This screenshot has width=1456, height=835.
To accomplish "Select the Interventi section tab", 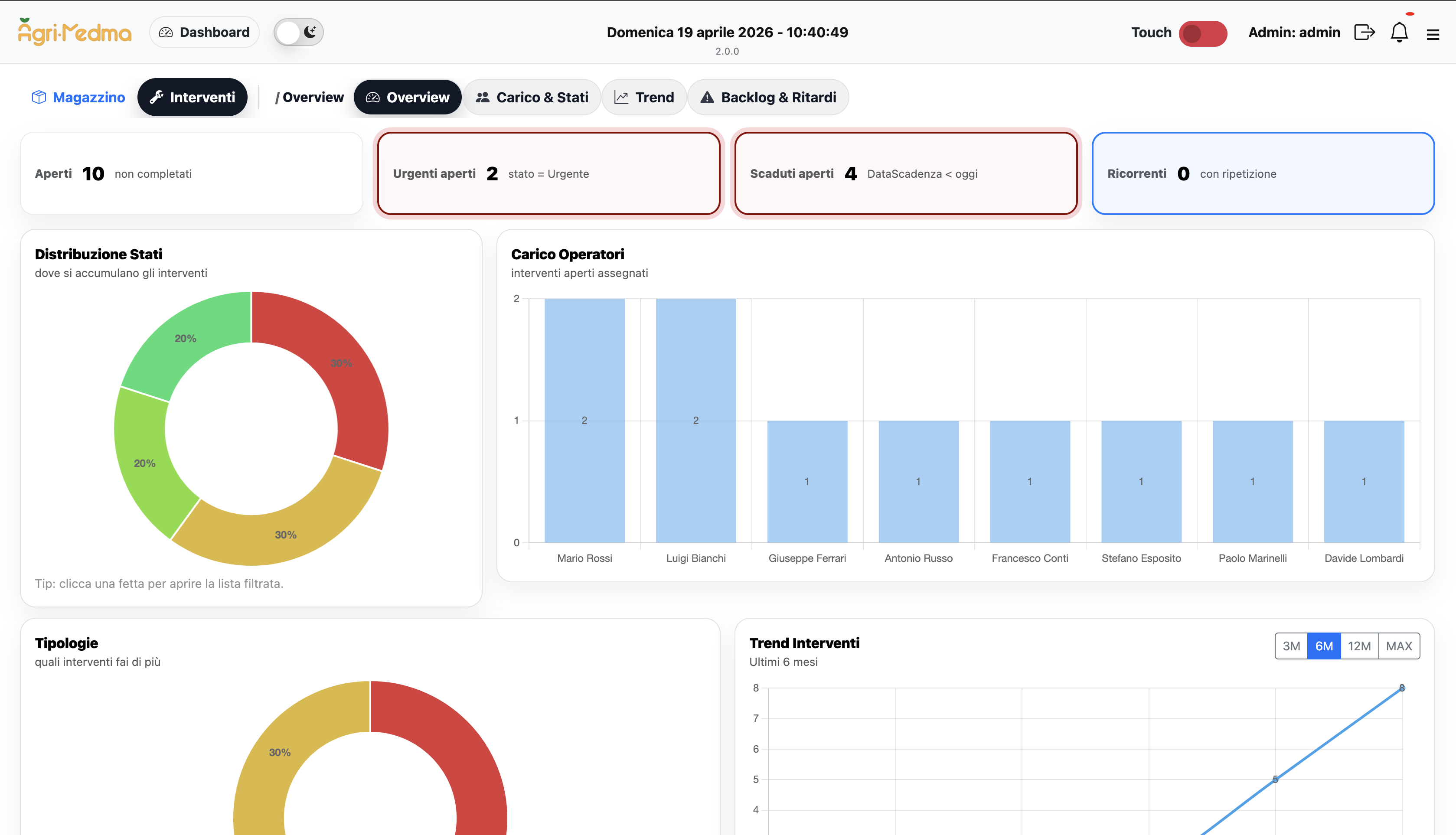I will (x=192, y=98).
